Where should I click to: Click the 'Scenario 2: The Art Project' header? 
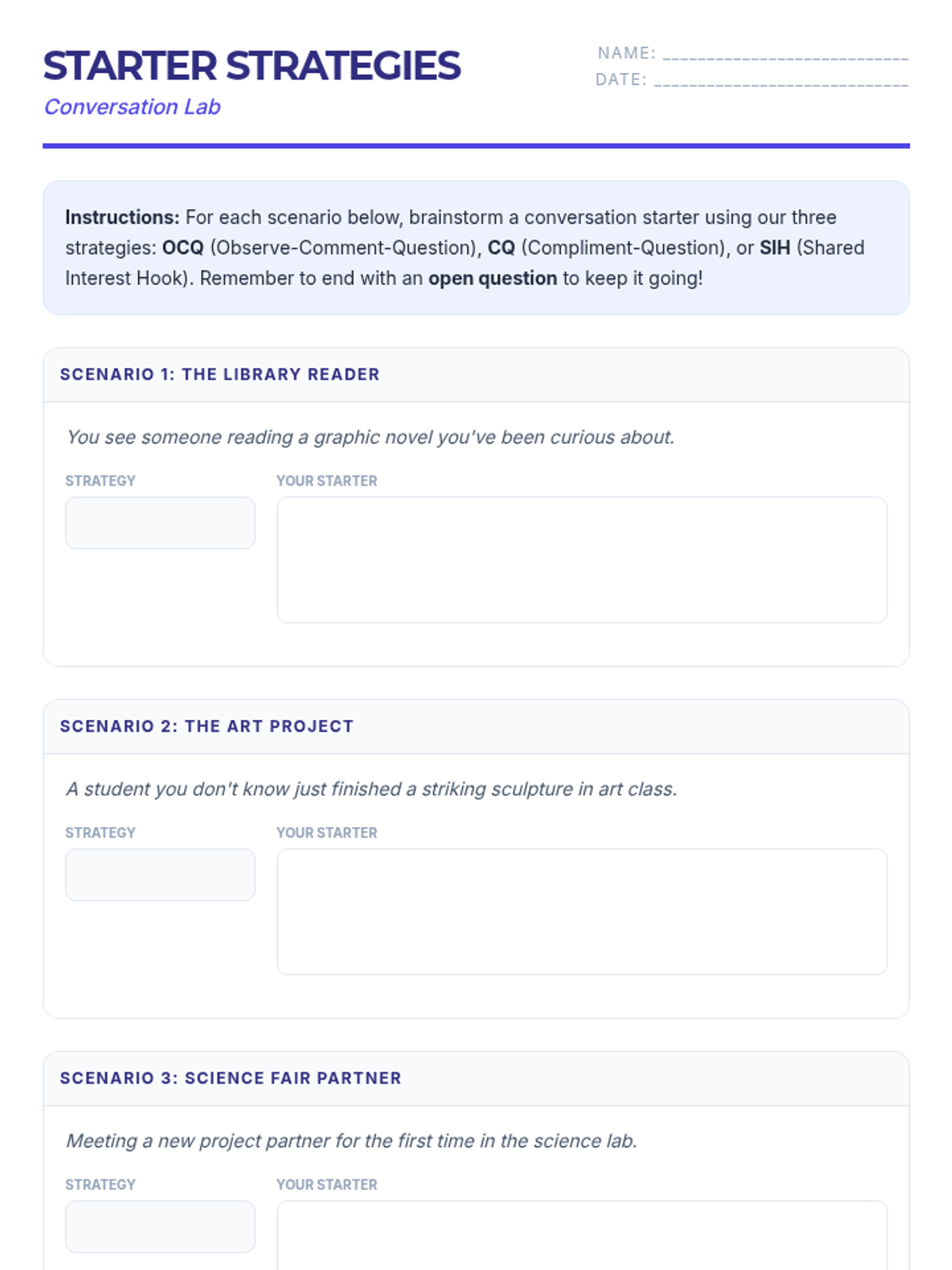(x=207, y=726)
